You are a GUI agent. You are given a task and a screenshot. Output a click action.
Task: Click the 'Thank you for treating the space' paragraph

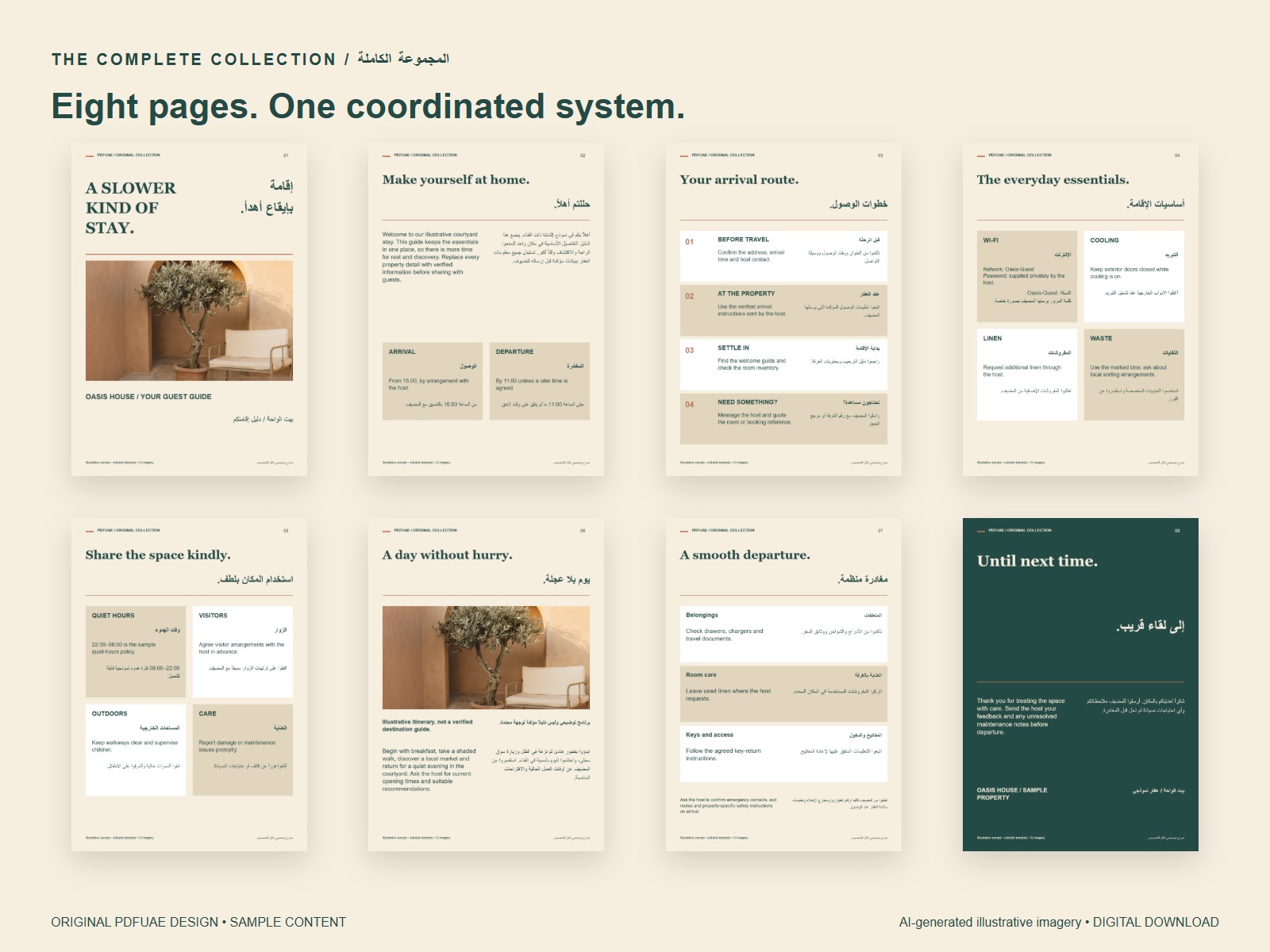coord(1021,716)
